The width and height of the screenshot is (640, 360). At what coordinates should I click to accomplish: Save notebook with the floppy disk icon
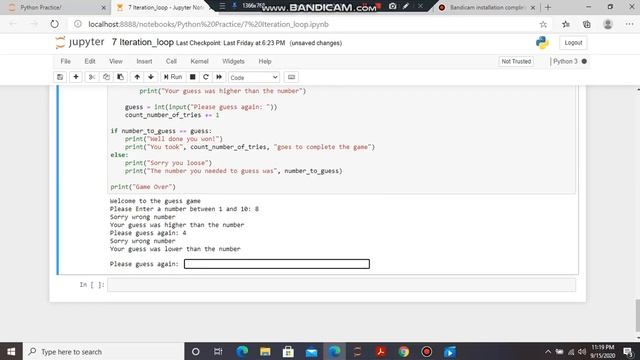point(60,77)
